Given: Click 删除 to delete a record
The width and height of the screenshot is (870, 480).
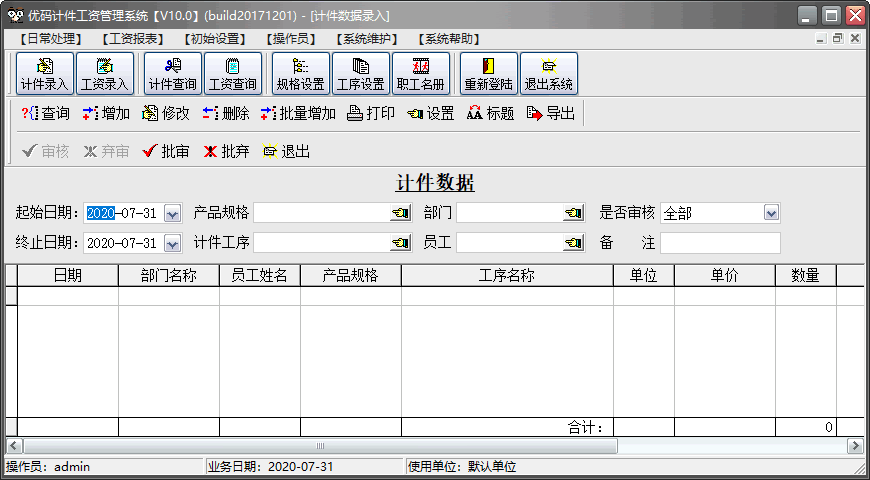Looking at the screenshot, I should click(226, 114).
